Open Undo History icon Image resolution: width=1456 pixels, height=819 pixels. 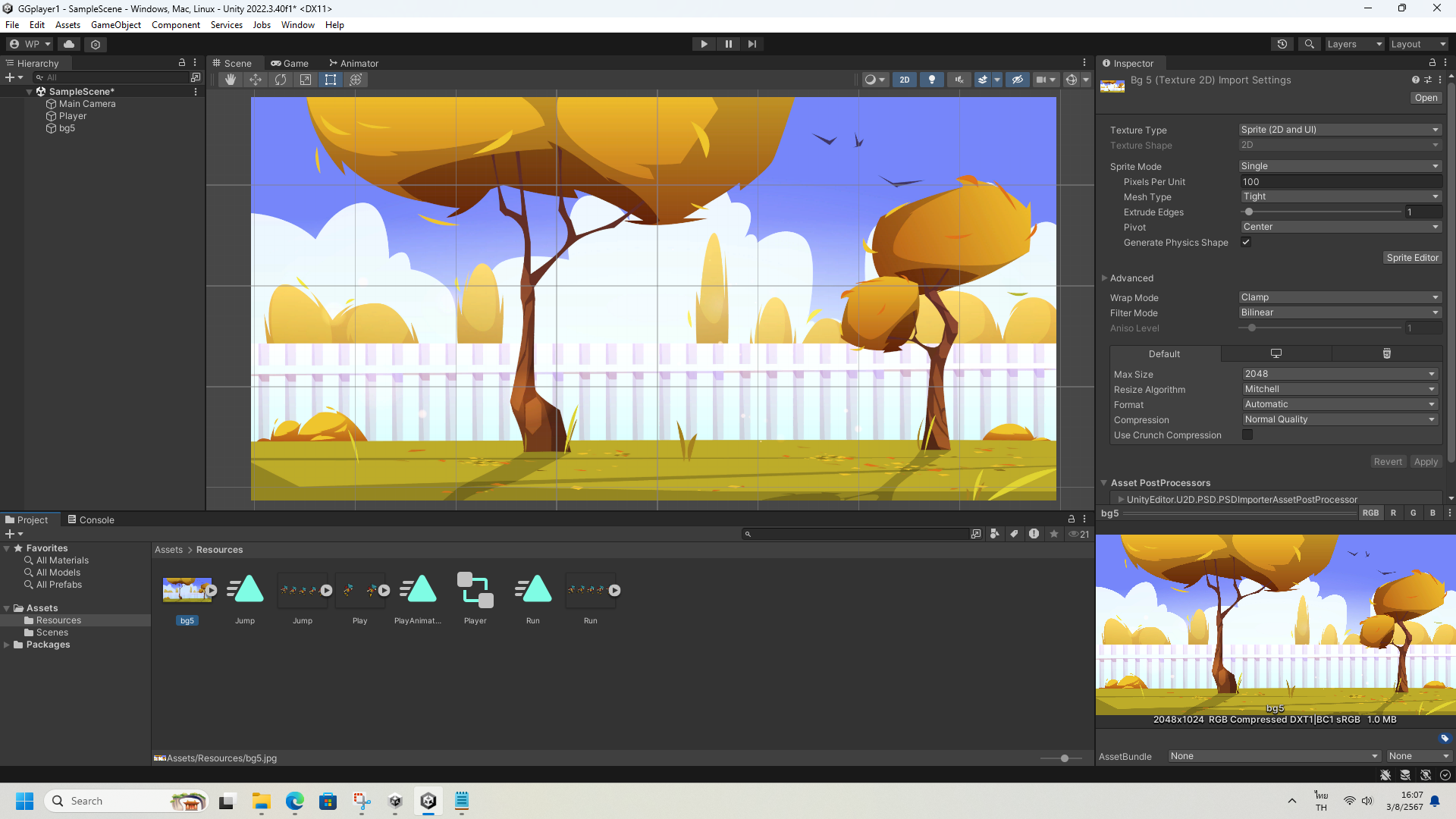coord(1282,44)
